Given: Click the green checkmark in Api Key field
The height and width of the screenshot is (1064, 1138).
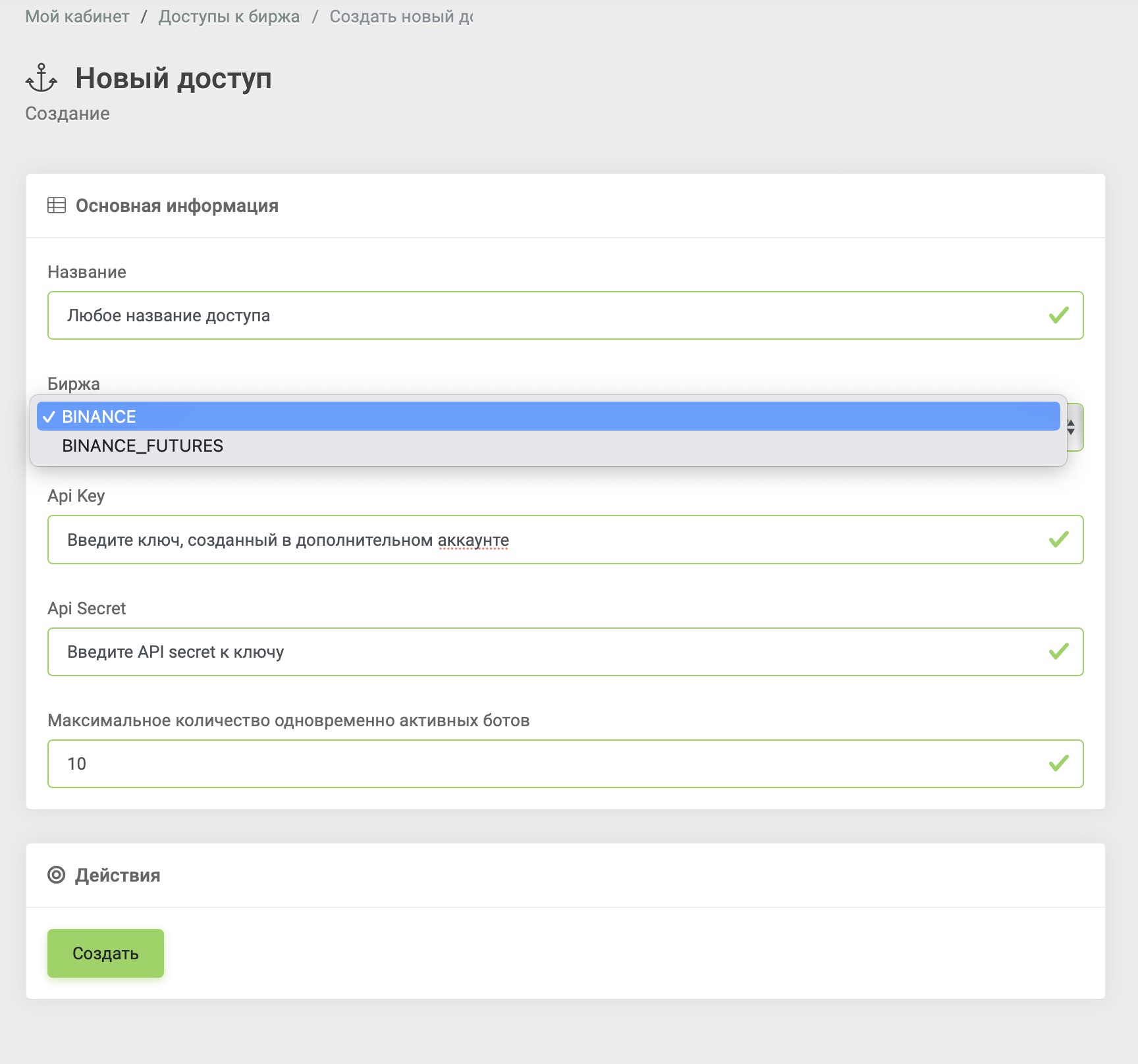Looking at the screenshot, I should point(1058,540).
